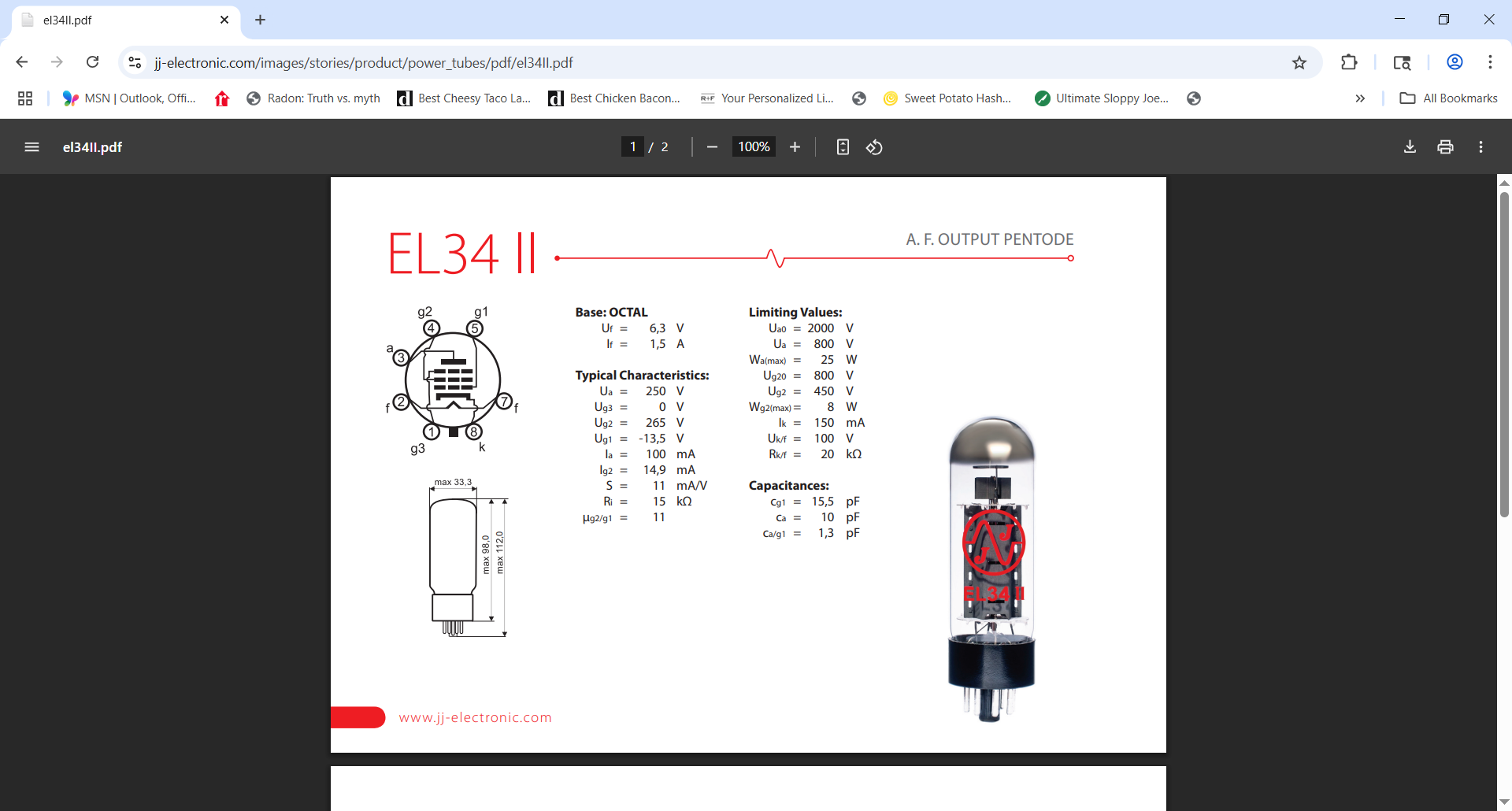This screenshot has width=1512, height=811.
Task: Reload the current page
Action: pos(93,62)
